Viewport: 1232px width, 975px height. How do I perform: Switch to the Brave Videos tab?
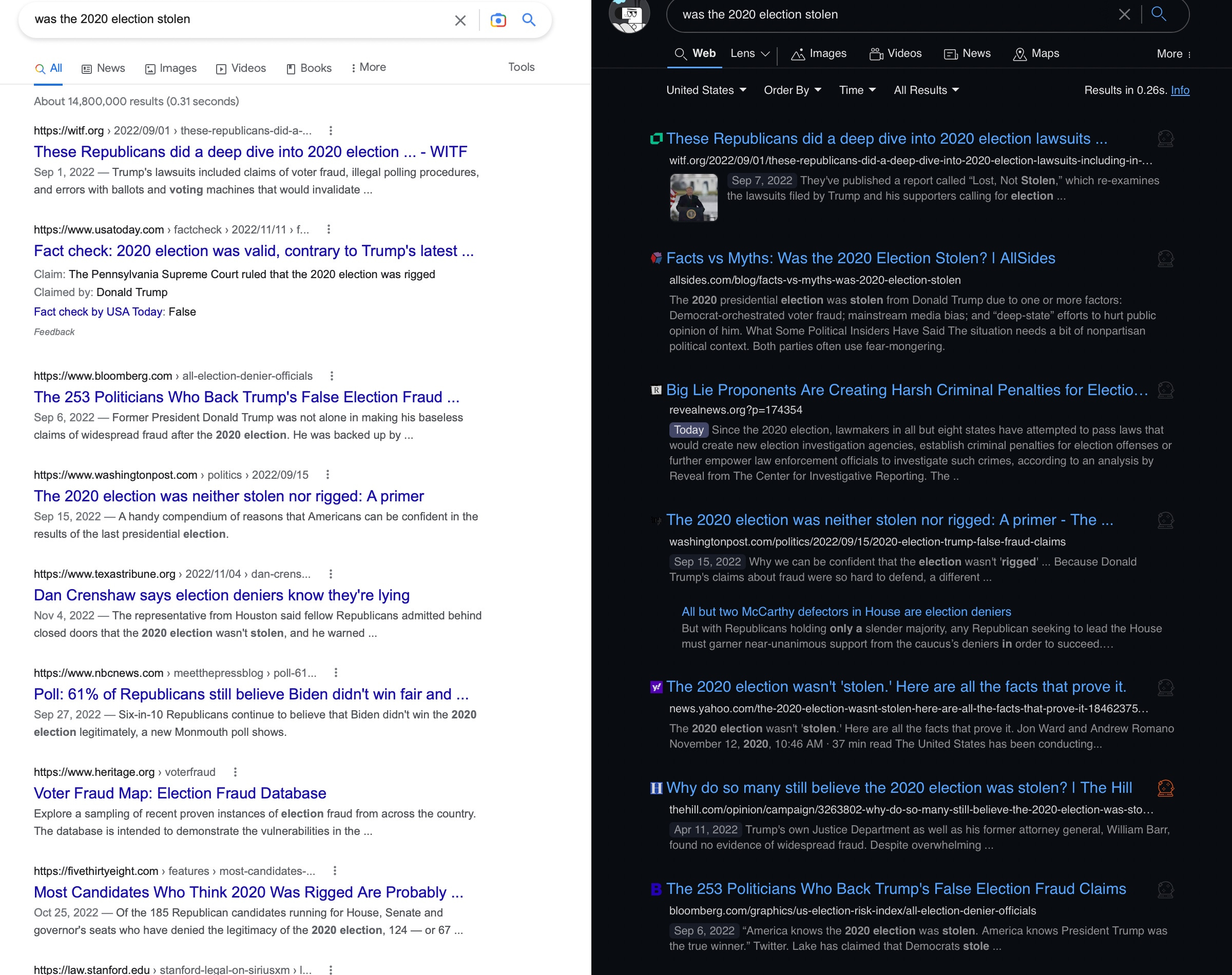[x=895, y=54]
